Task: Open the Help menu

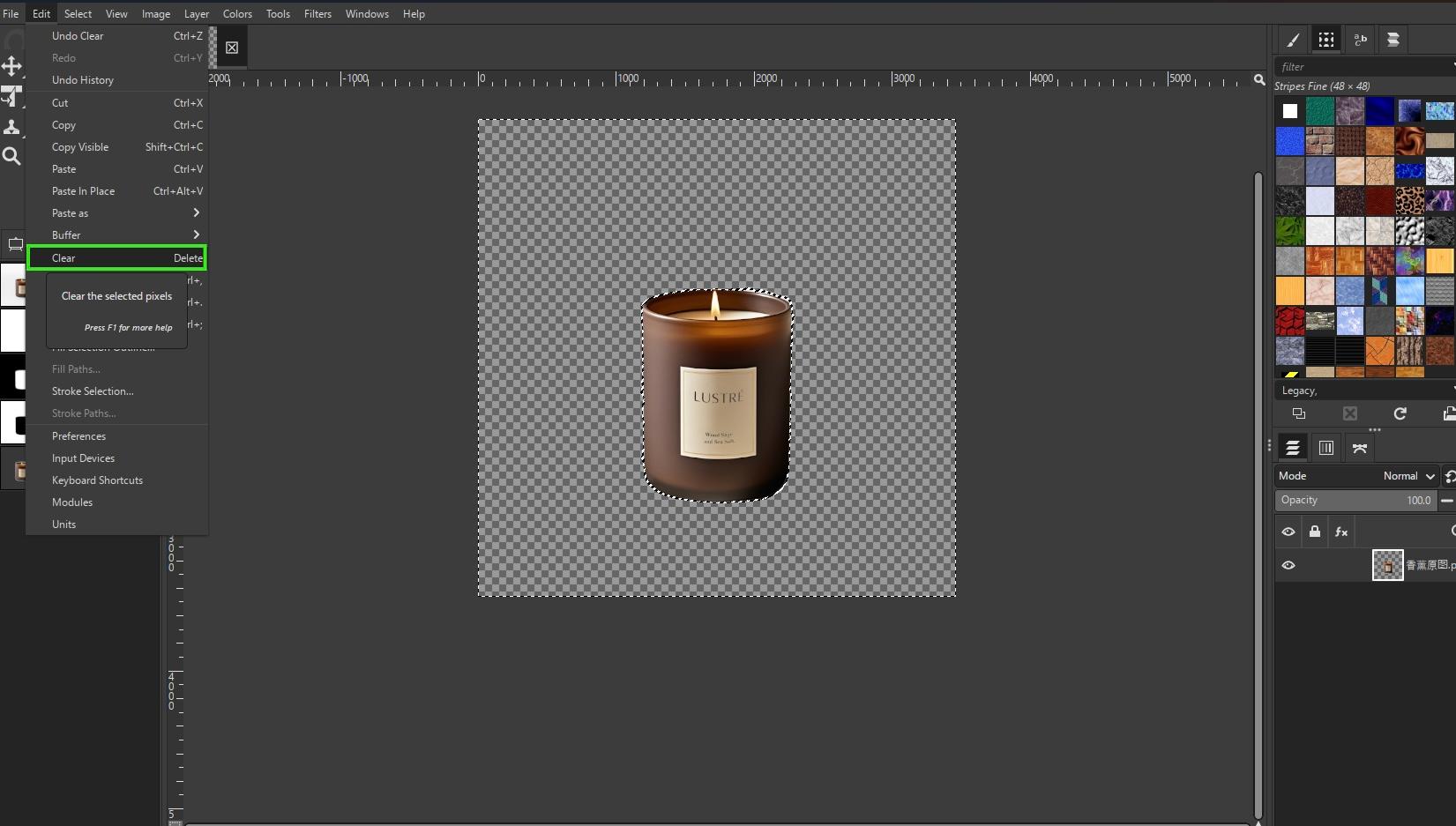Action: 414,13
